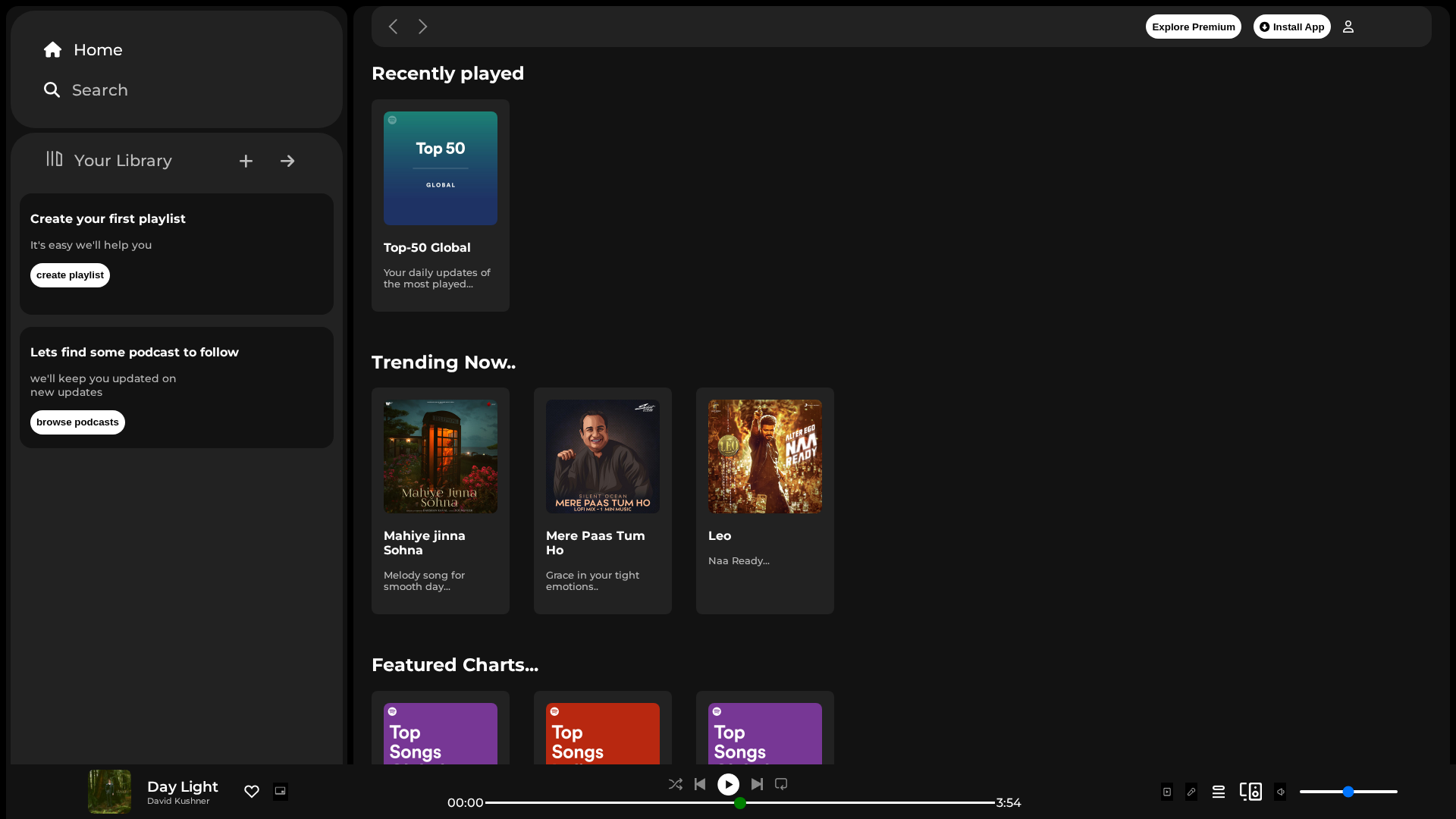Image resolution: width=1456 pixels, height=819 pixels.
Task: Open lyrics with the microphone icon
Action: point(1191,792)
